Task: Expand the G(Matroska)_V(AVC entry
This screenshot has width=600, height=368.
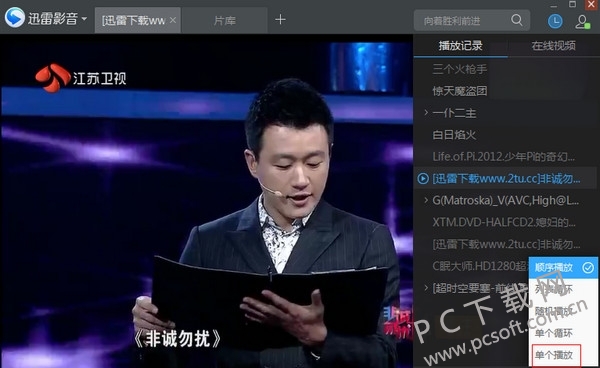Action: pyautogui.click(x=426, y=200)
